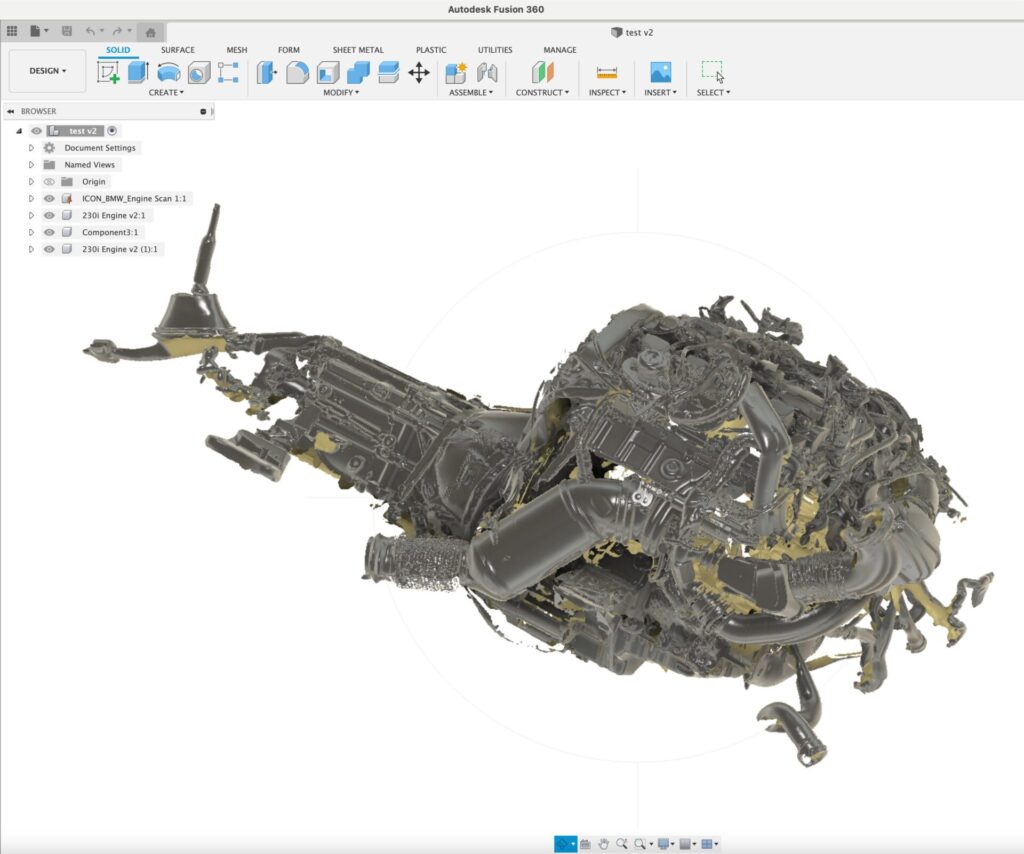Select the Measure tool under Inspect

[606, 71]
